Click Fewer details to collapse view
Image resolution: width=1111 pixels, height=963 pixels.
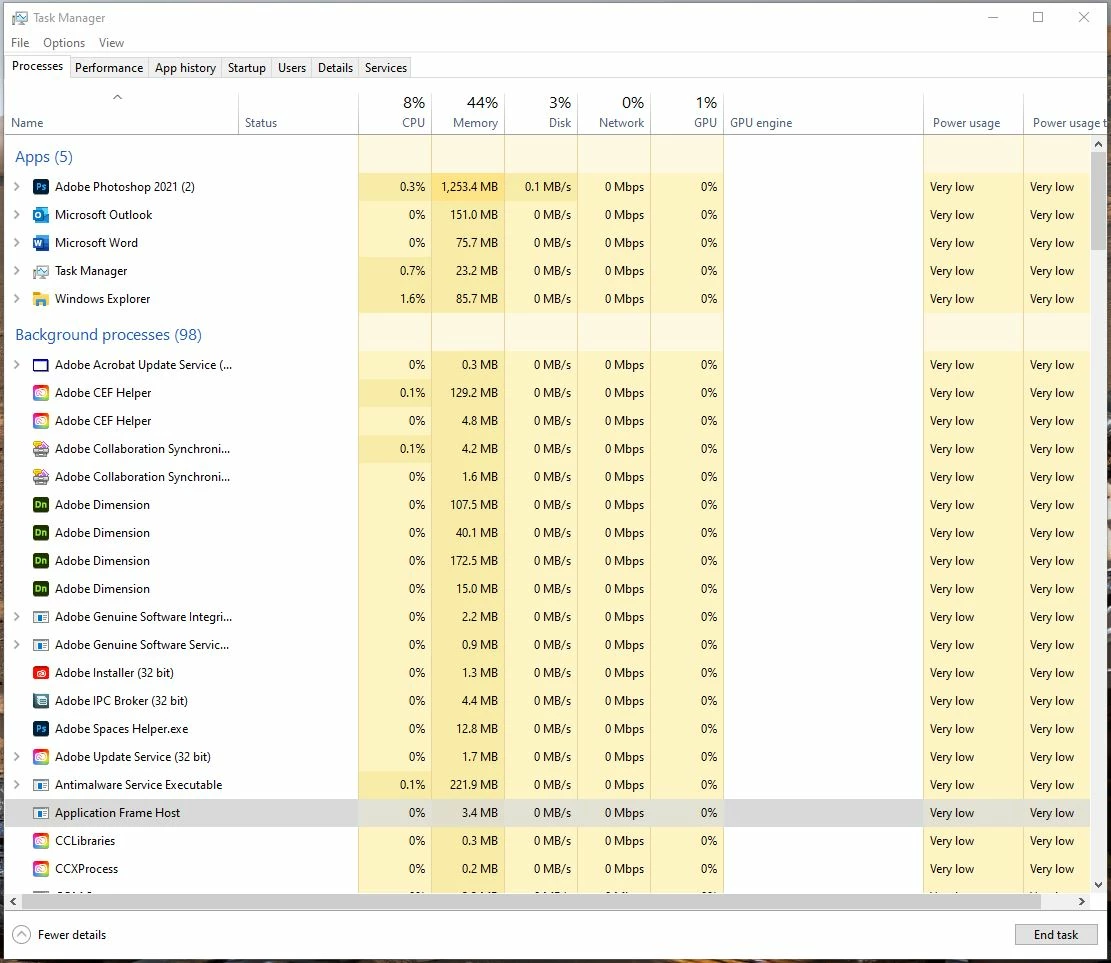coord(60,935)
